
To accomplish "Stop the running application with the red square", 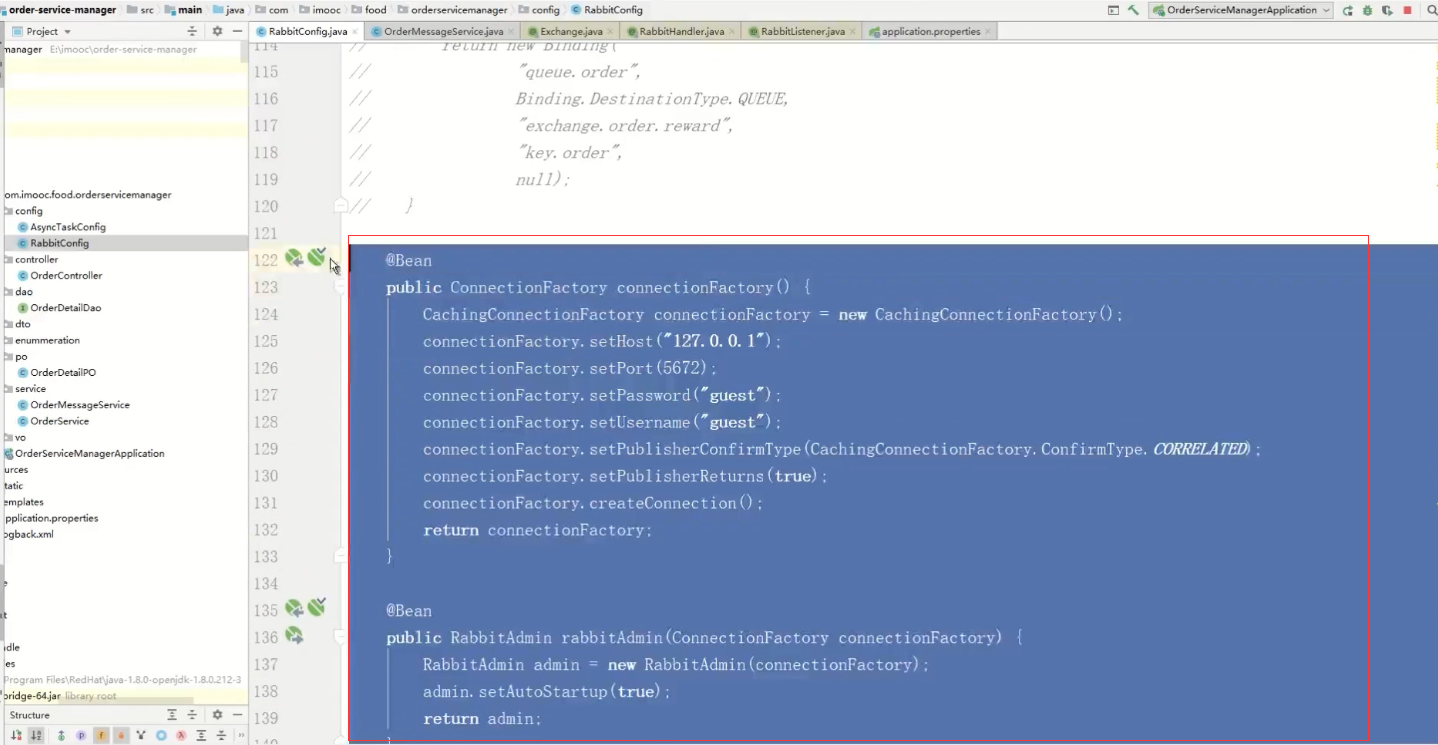I will (1407, 10).
